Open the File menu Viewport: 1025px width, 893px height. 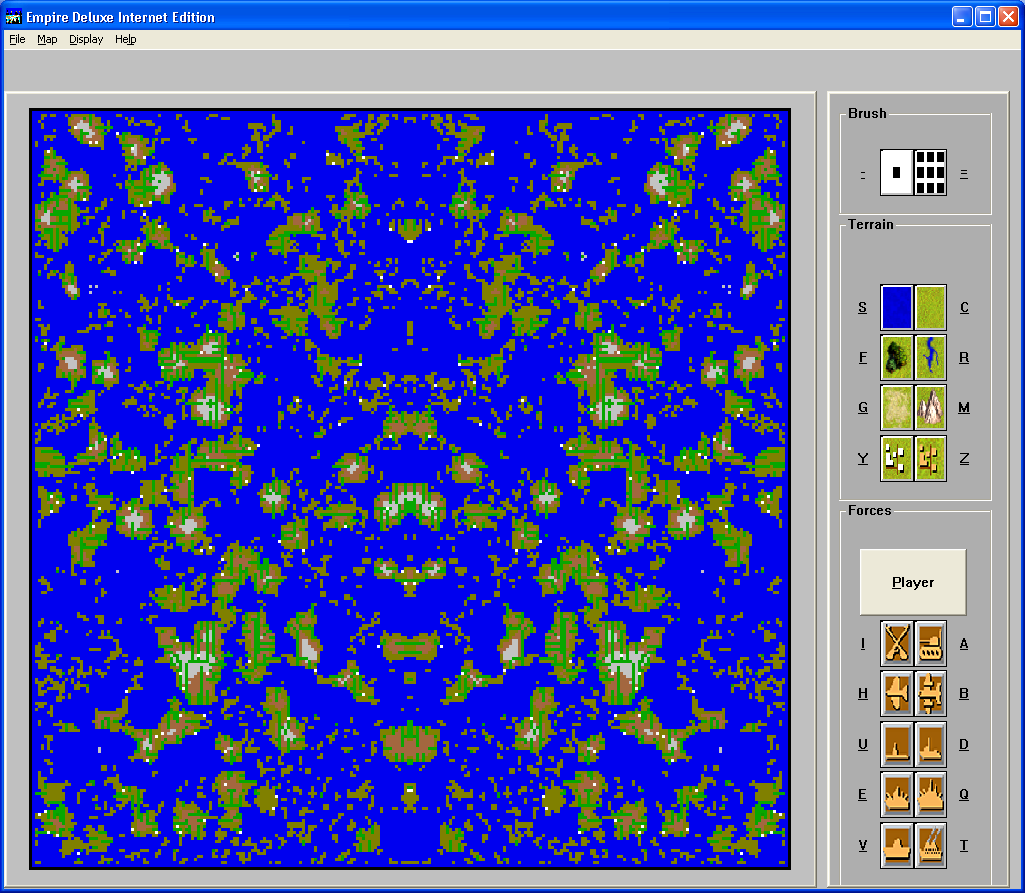click(x=17, y=40)
